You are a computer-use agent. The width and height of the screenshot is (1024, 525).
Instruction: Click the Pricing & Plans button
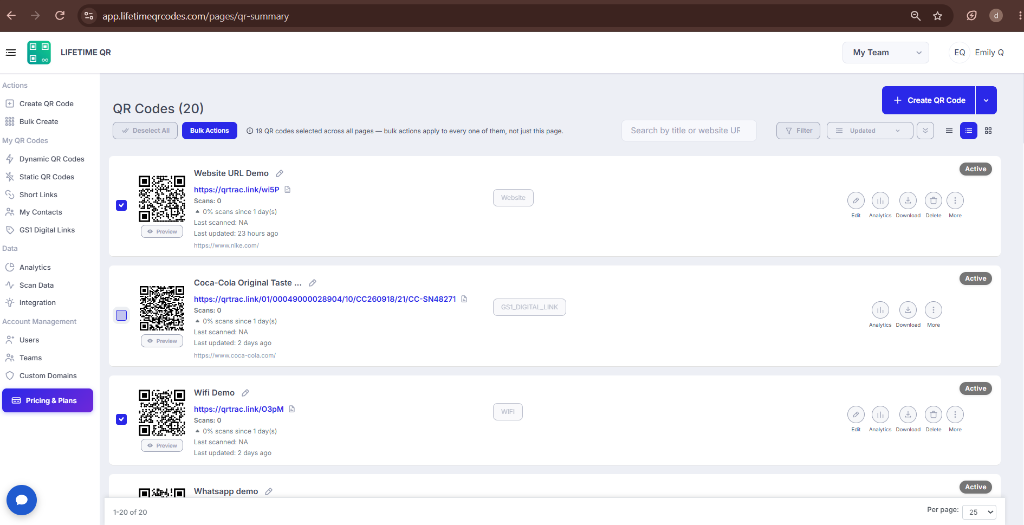click(48, 400)
